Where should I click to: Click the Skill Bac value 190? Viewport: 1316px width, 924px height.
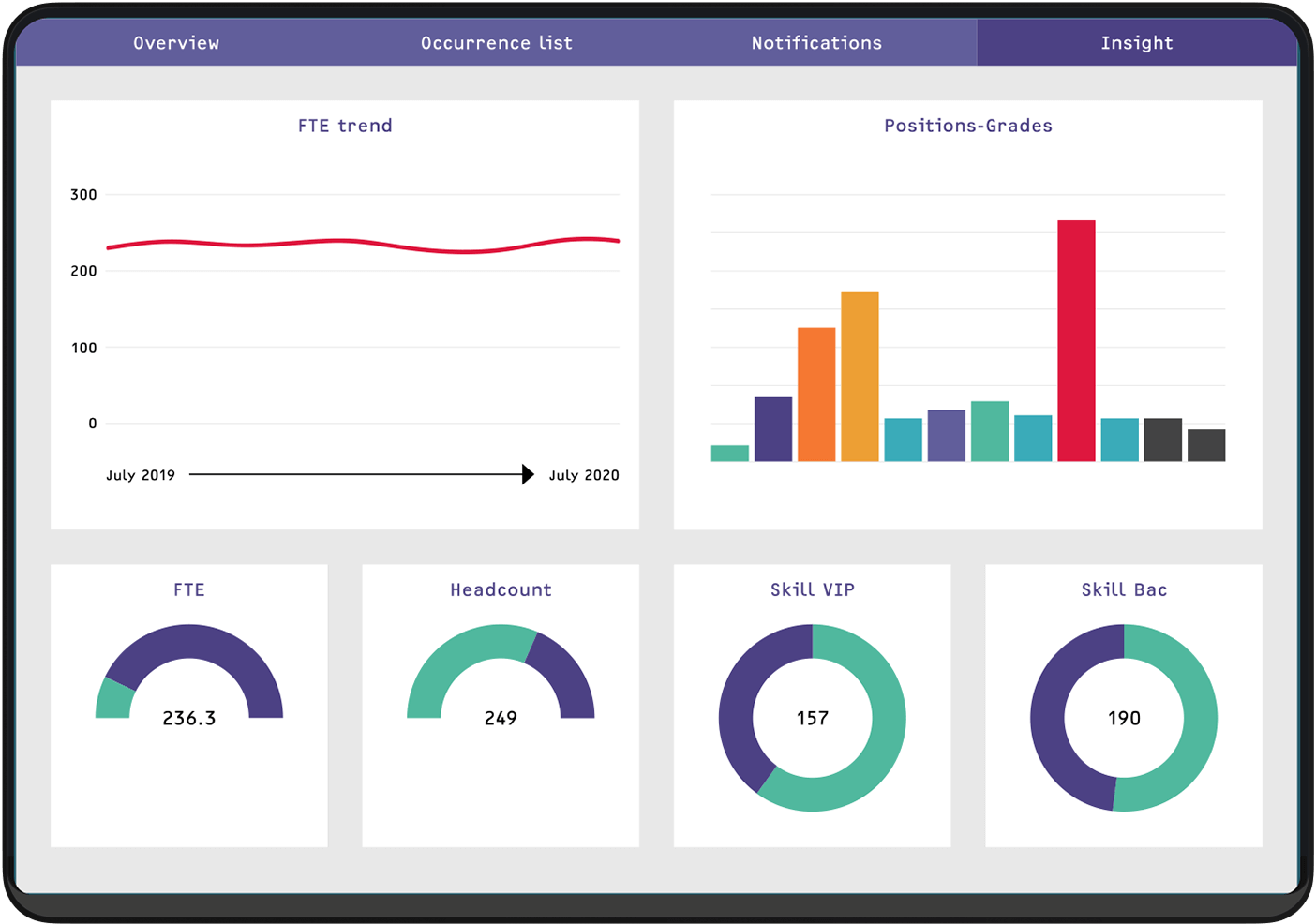pos(1124,719)
